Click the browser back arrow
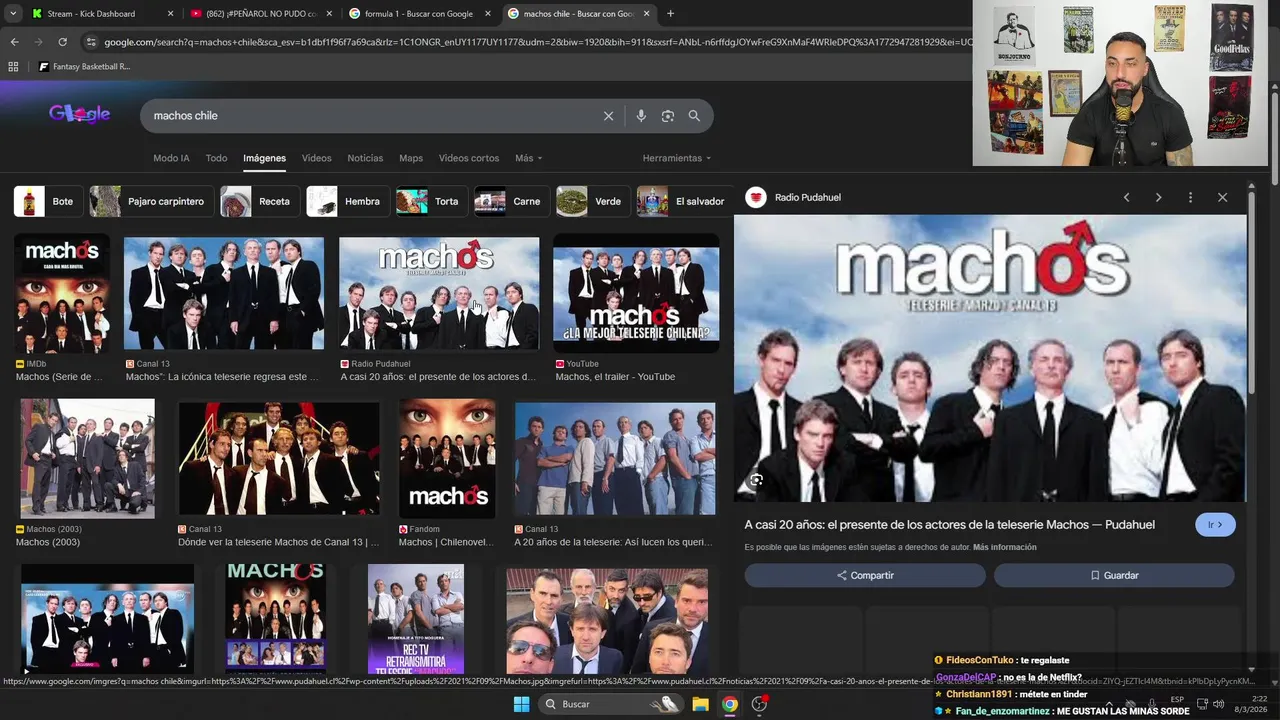Screen dimensions: 1280x720 (14, 42)
